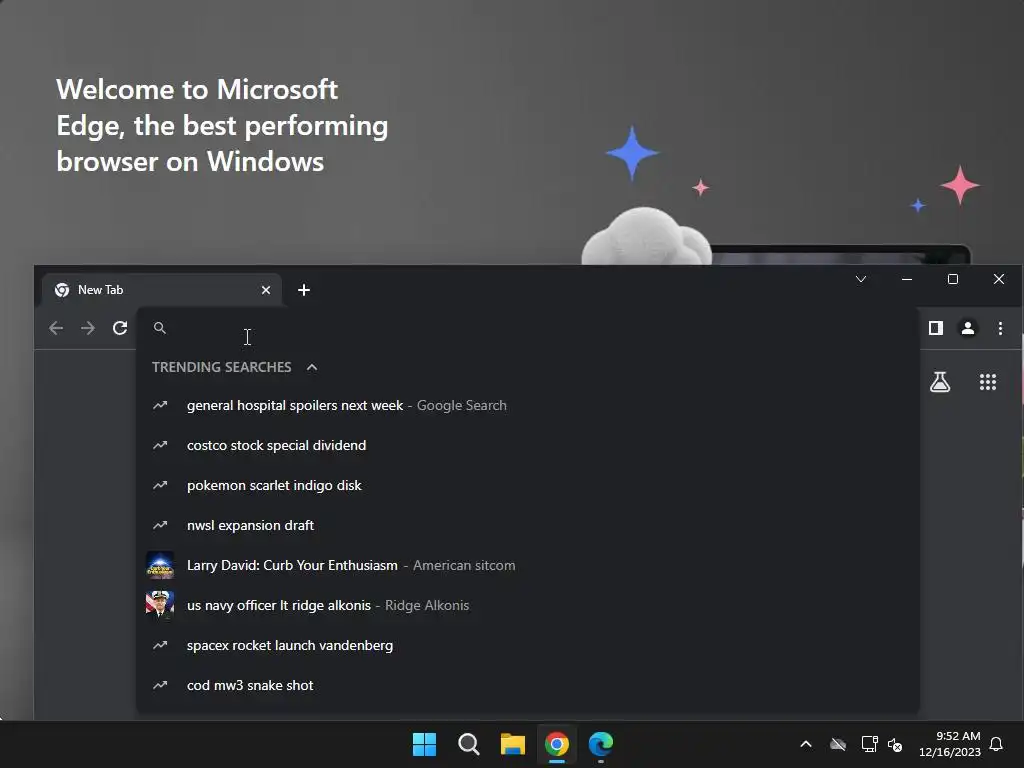Select nwsl expansion draft suggestion
Viewport: 1024px width, 768px height.
[x=528, y=525]
